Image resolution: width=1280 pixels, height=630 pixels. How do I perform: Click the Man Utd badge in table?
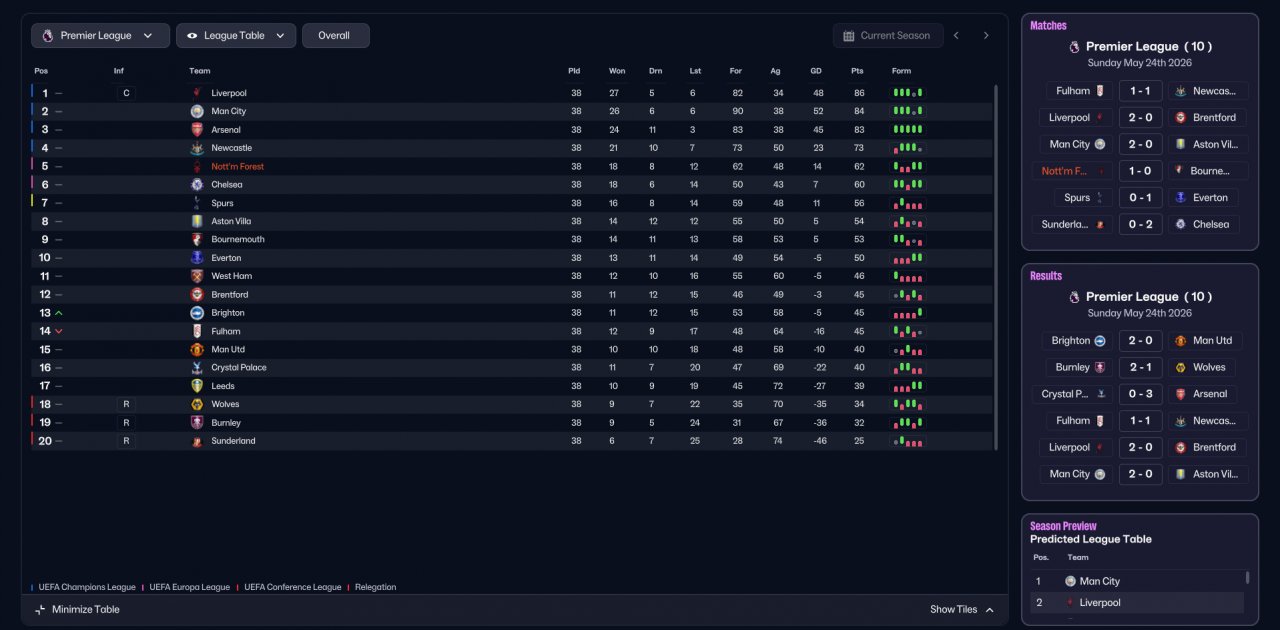coord(197,350)
